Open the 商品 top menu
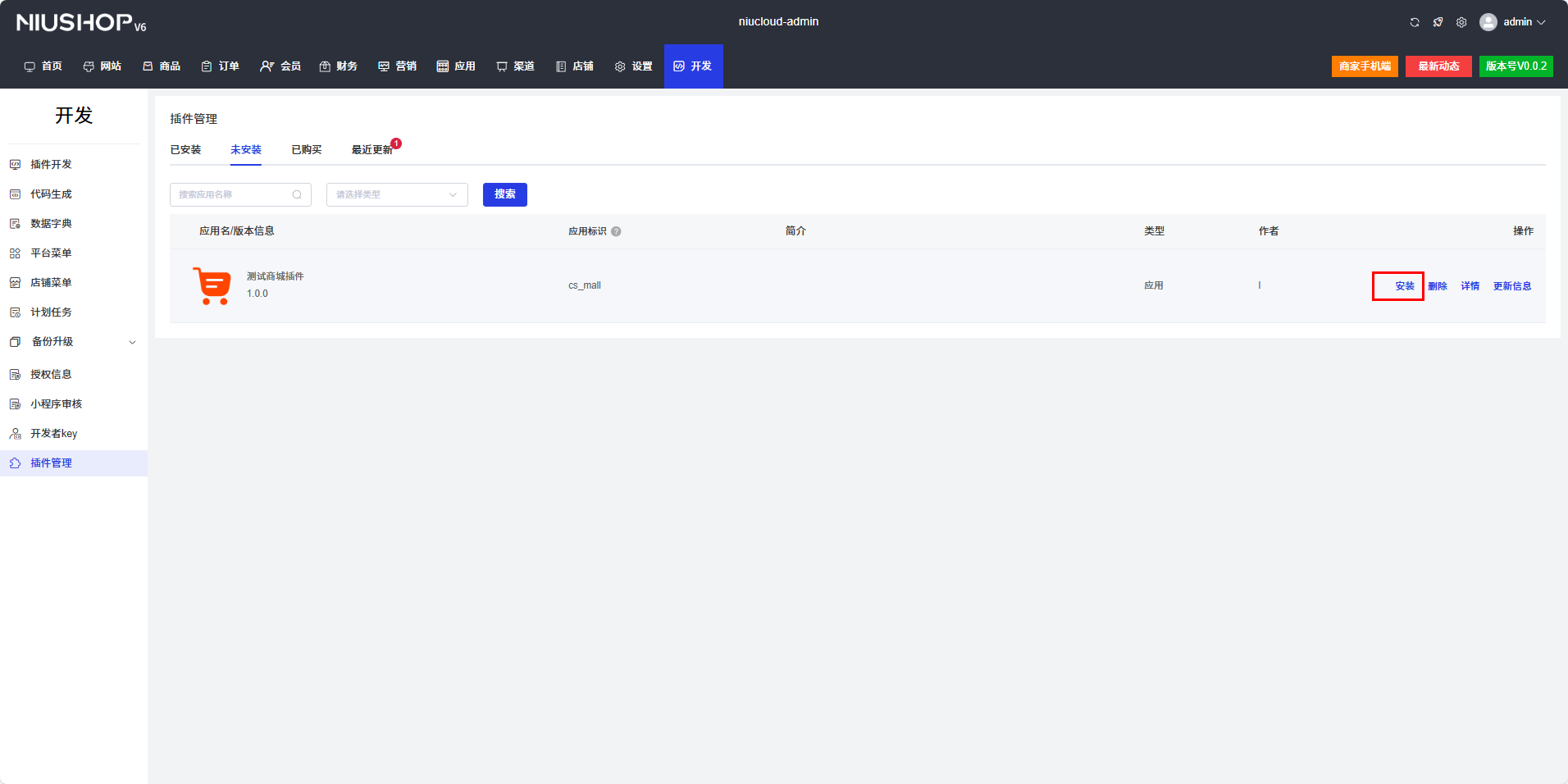Screen dimensions: 1568x784 coord(162,66)
